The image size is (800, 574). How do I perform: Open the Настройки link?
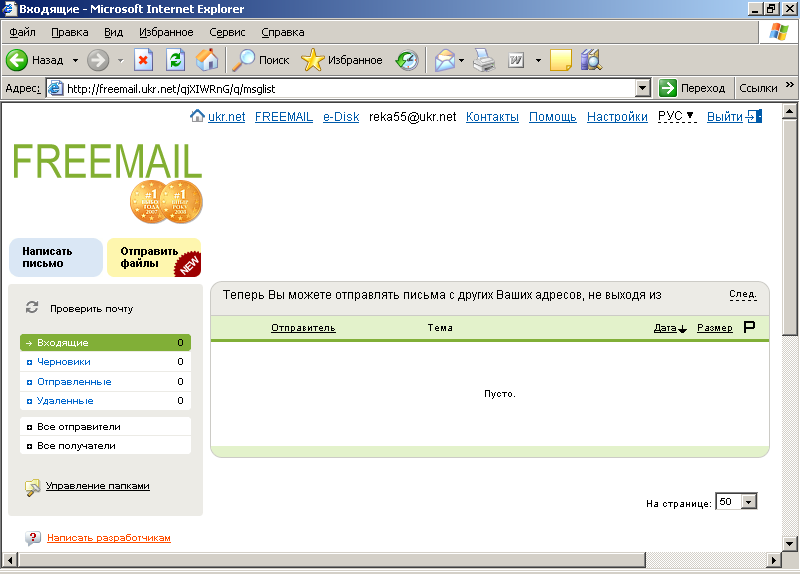[x=617, y=116]
